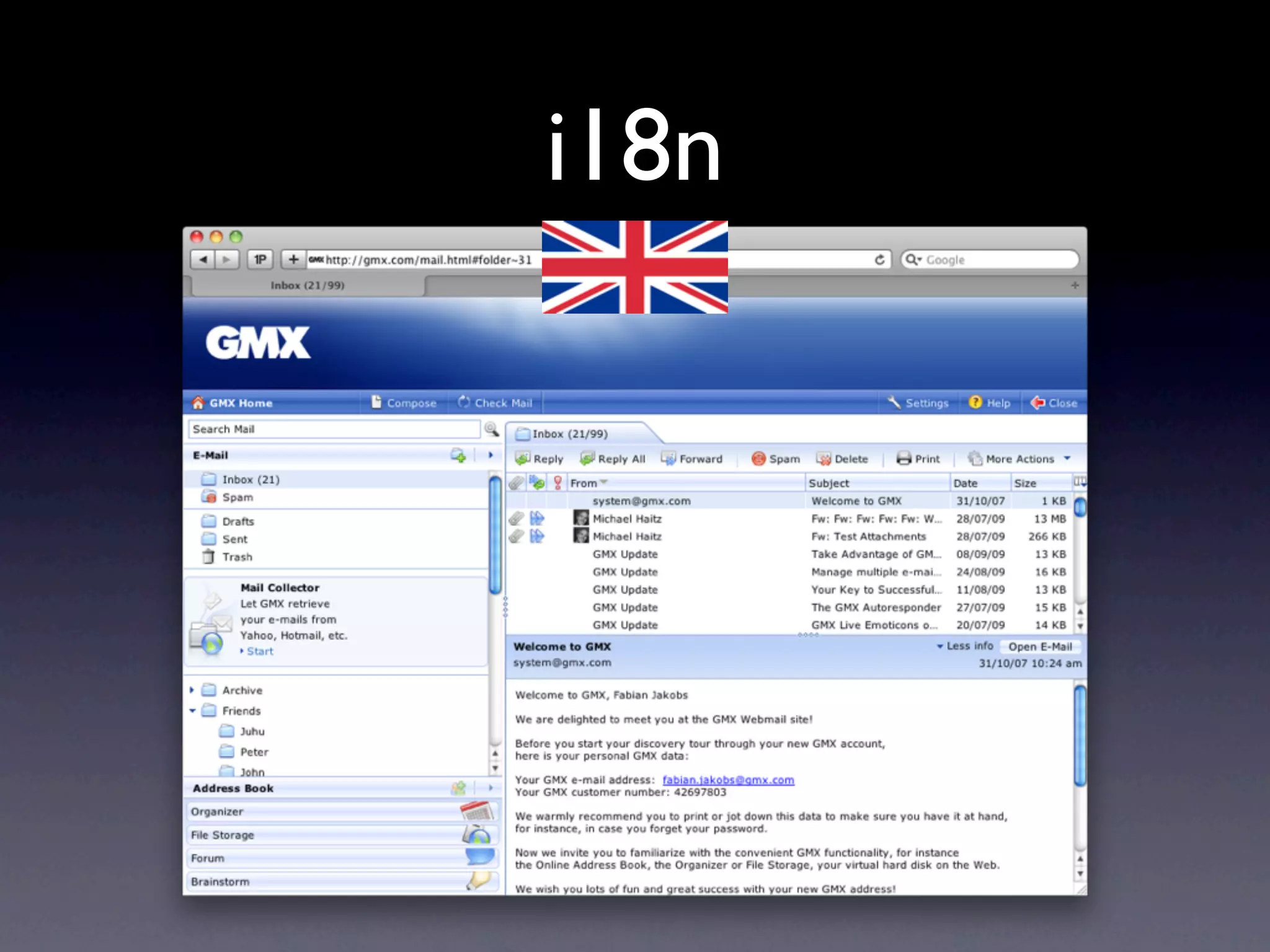Open Settings via the wrench icon
Viewport: 1270px width, 952px height.
[894, 402]
